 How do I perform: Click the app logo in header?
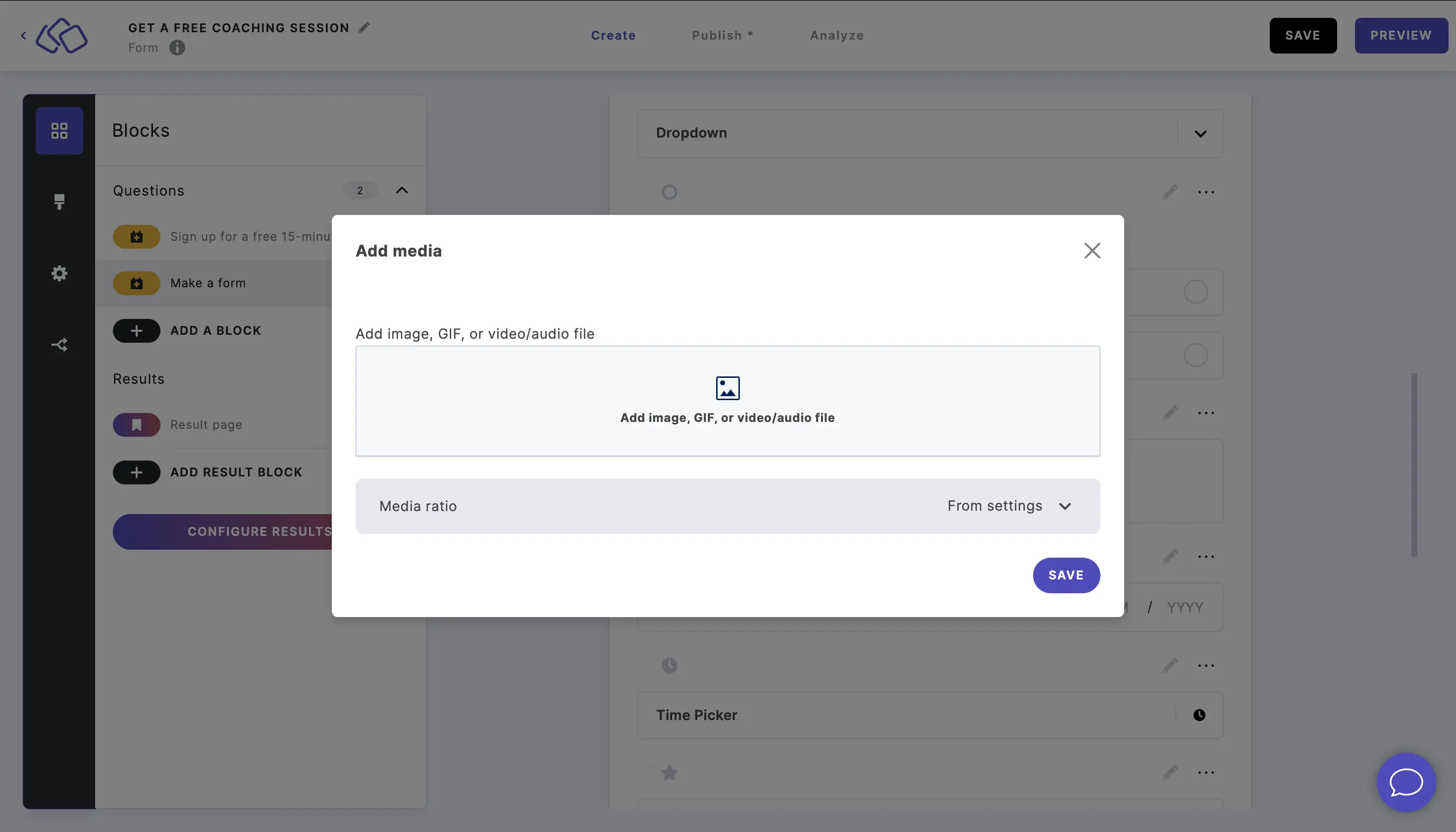coord(62,36)
